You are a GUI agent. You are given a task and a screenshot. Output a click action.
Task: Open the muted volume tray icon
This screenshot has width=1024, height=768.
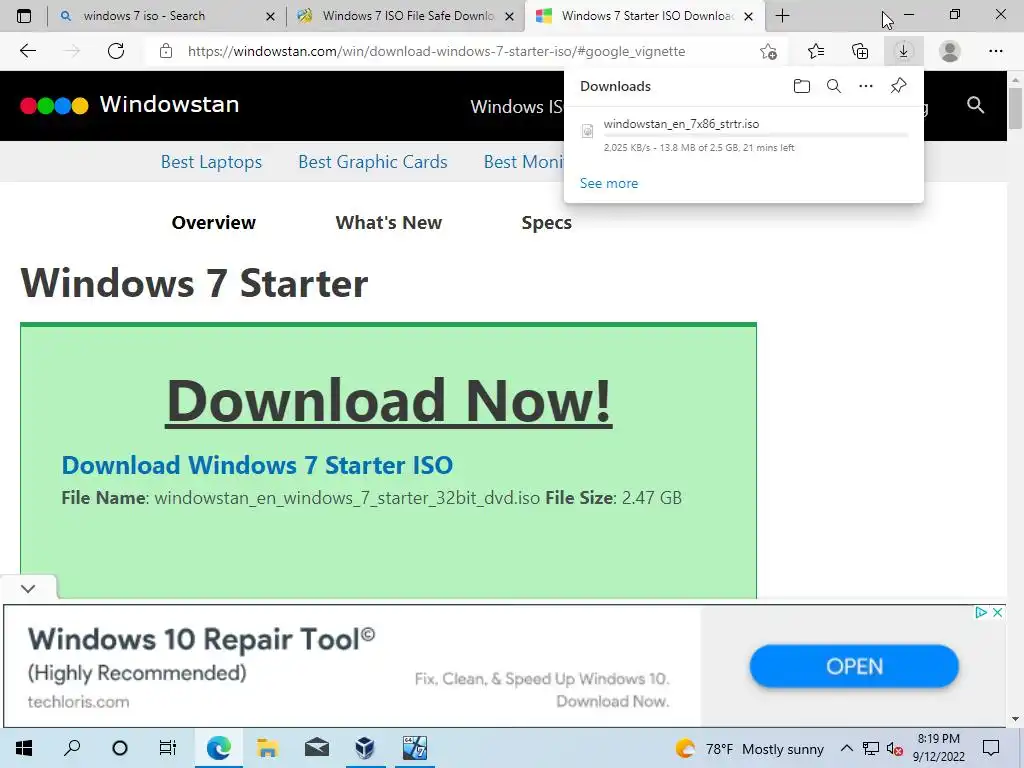coord(894,748)
